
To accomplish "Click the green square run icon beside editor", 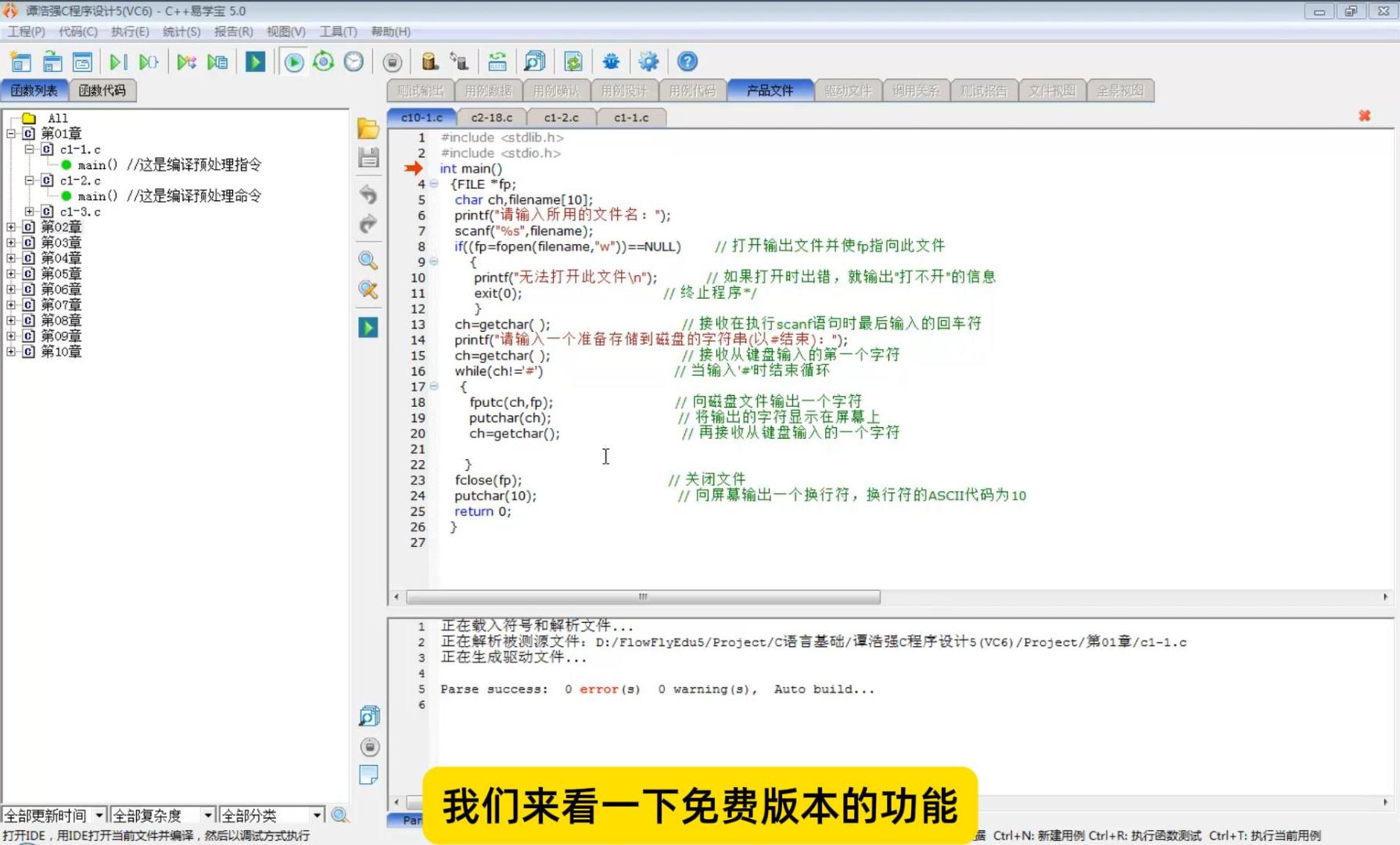I will 368,327.
